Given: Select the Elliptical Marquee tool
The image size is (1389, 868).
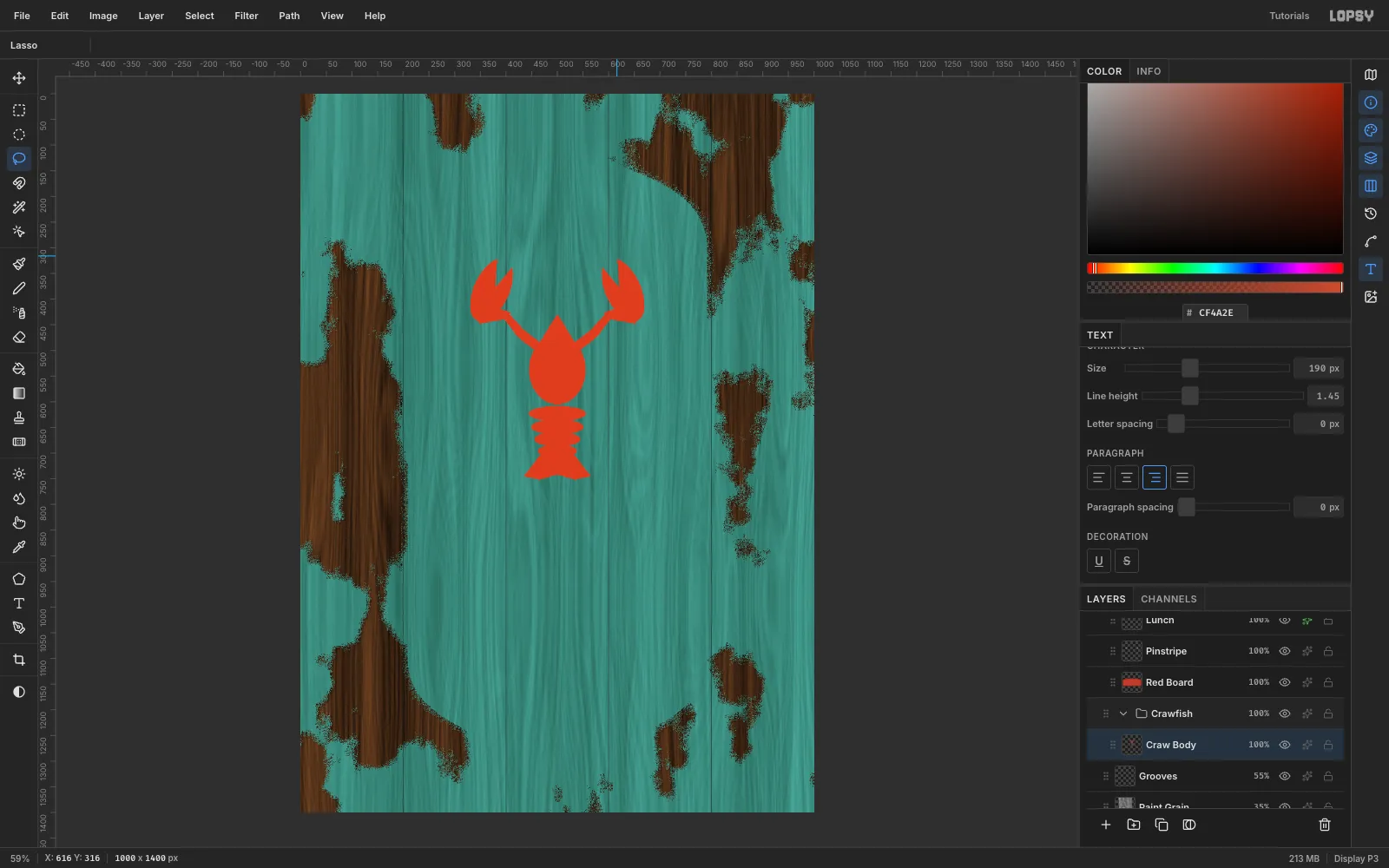Looking at the screenshot, I should 19,135.
